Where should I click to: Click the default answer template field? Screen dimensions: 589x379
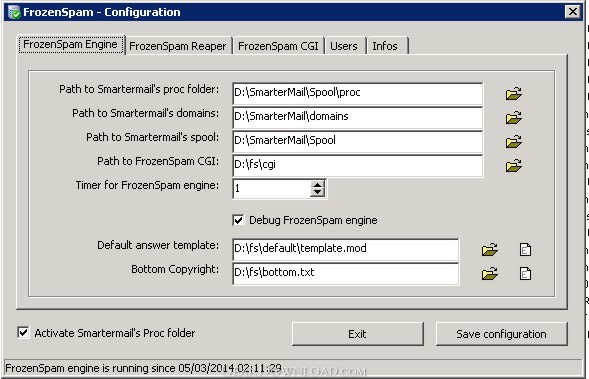point(346,249)
